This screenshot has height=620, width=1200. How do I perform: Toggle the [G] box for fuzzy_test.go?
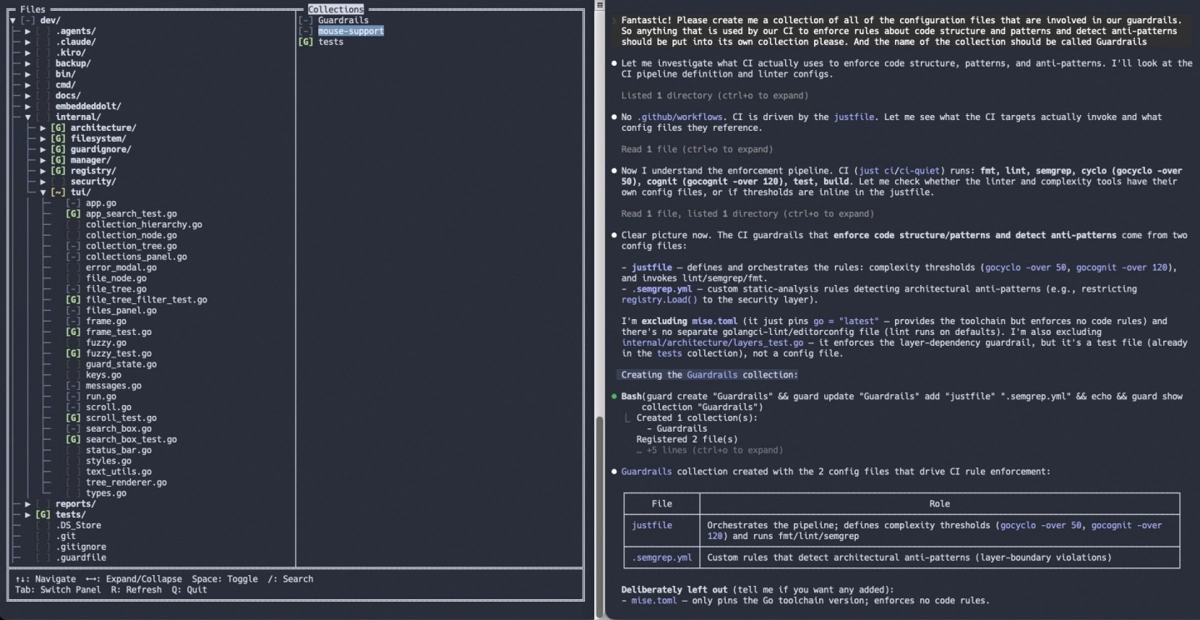click(73, 353)
